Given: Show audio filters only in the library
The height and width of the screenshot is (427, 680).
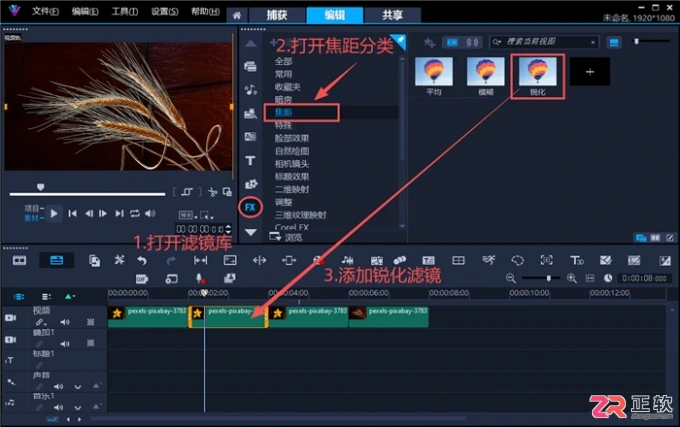Looking at the screenshot, I should 472,42.
